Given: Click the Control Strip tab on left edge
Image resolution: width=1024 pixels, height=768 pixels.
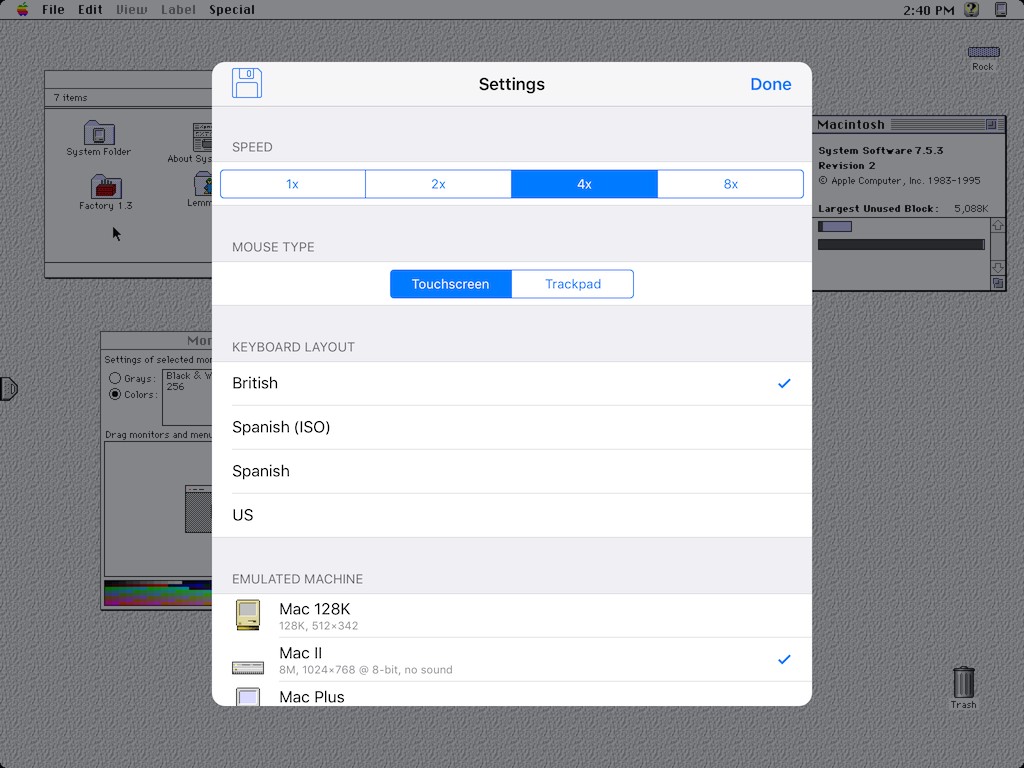Looking at the screenshot, I should coord(8,389).
